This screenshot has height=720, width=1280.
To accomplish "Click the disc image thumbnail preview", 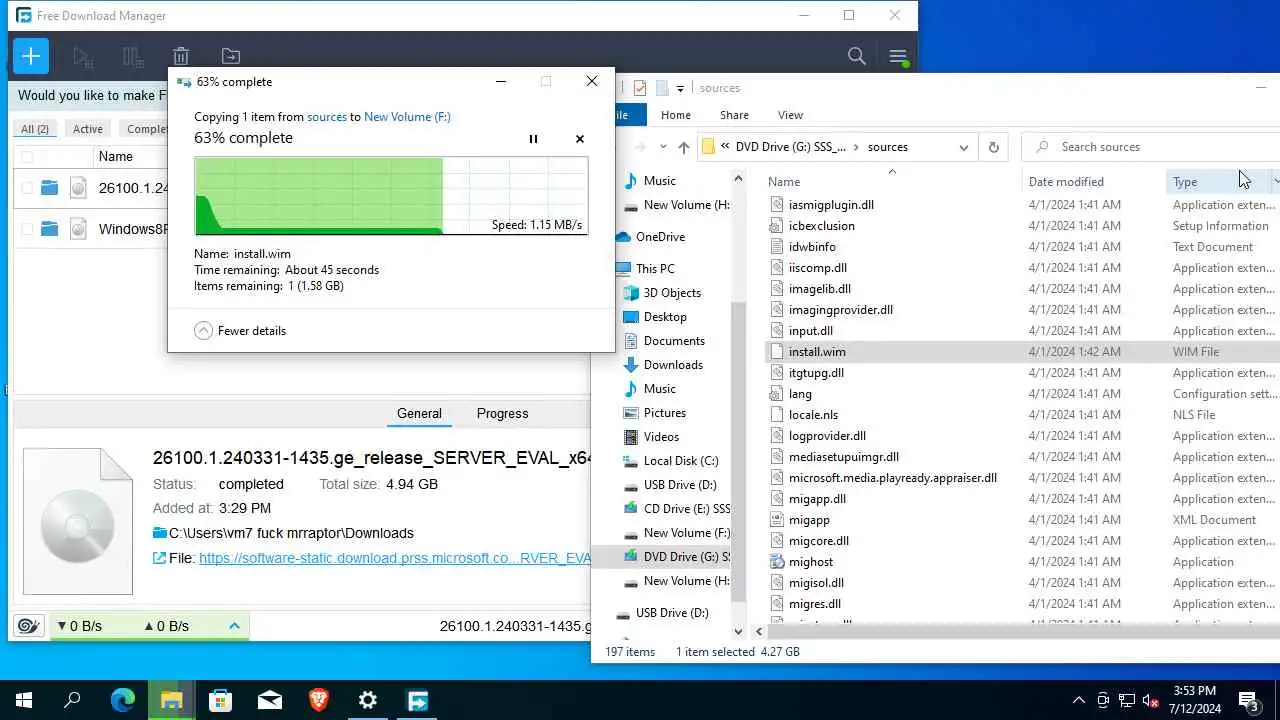I will click(x=78, y=520).
